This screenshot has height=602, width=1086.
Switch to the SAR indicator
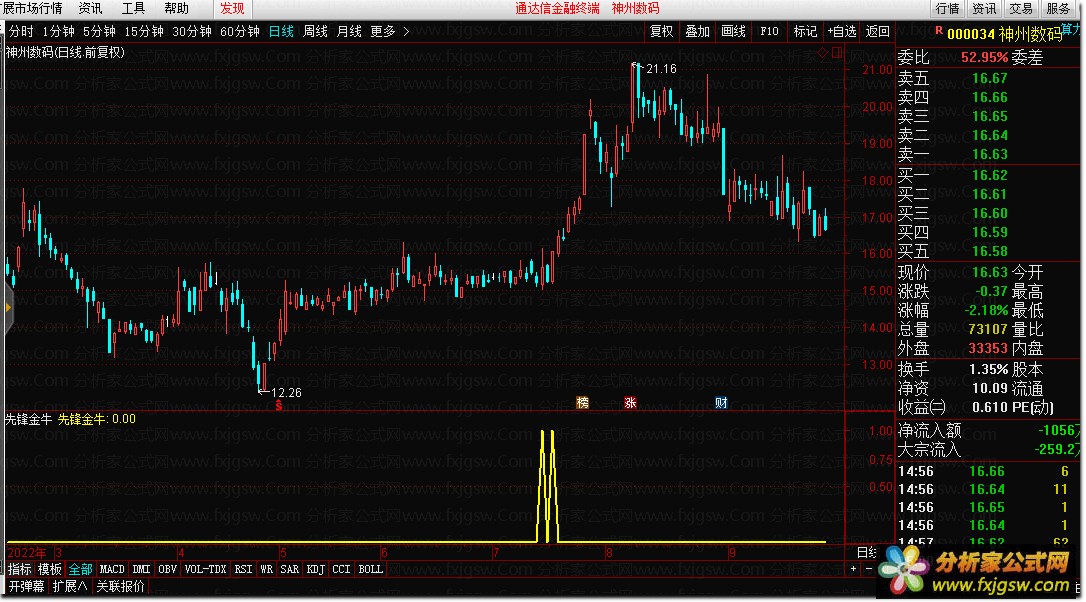[290, 569]
